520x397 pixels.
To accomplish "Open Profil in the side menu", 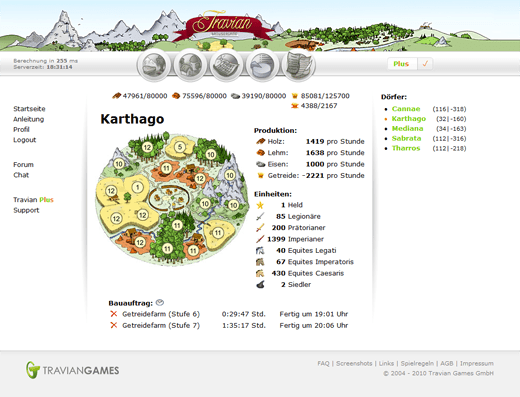I will pos(21,129).
